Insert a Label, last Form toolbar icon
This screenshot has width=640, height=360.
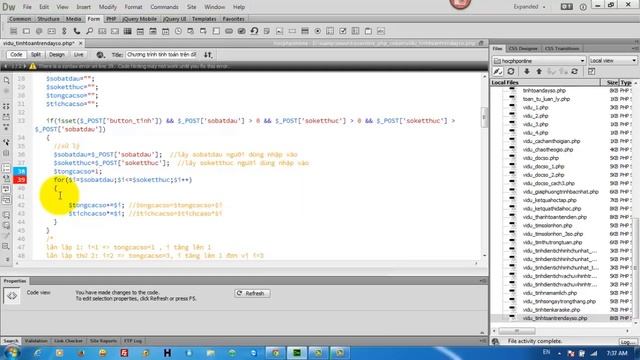click(381, 31)
